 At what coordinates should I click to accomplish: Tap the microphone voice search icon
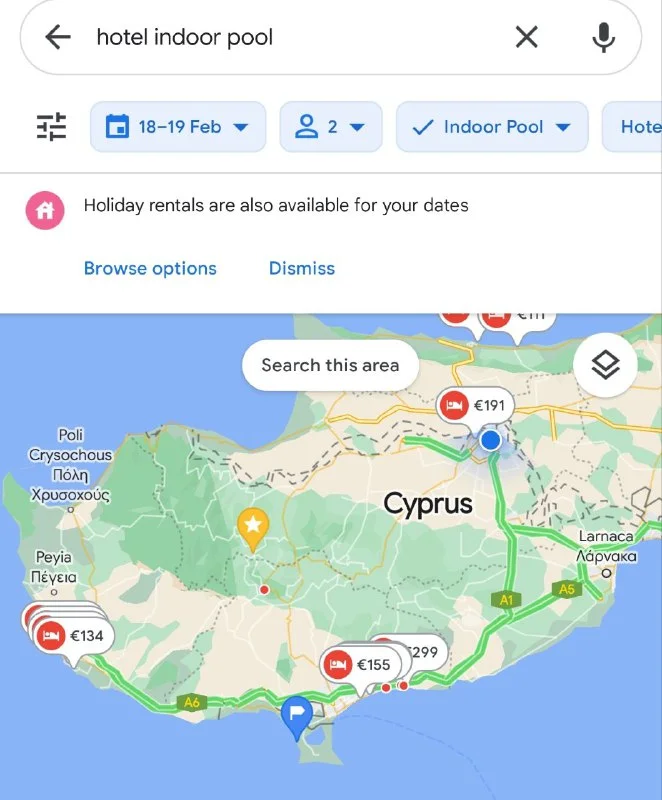[603, 37]
